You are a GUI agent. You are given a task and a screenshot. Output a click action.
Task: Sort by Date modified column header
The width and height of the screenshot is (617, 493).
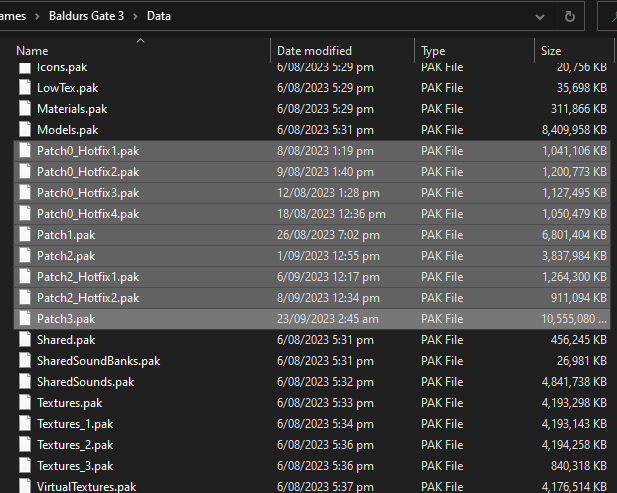pos(343,51)
